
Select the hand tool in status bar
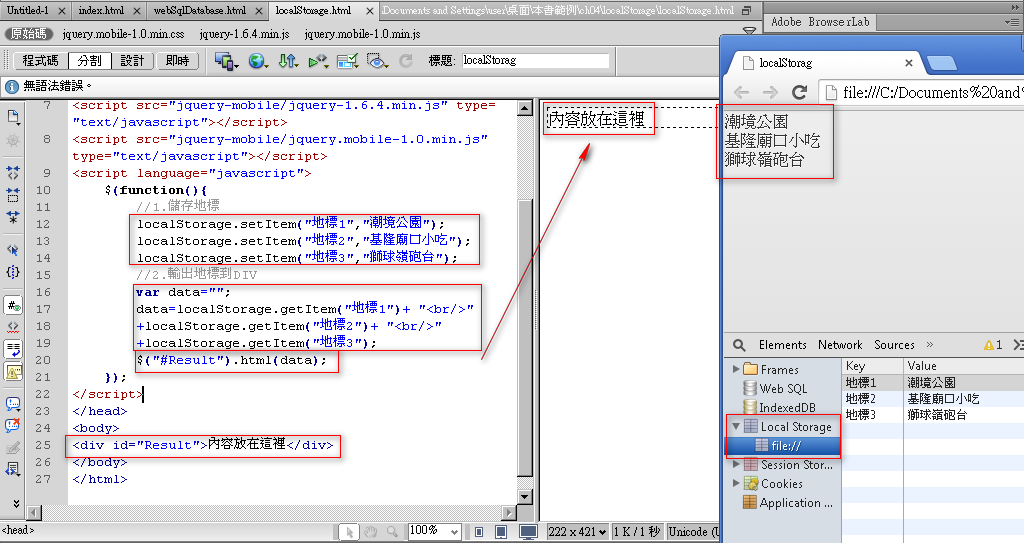(x=370, y=532)
